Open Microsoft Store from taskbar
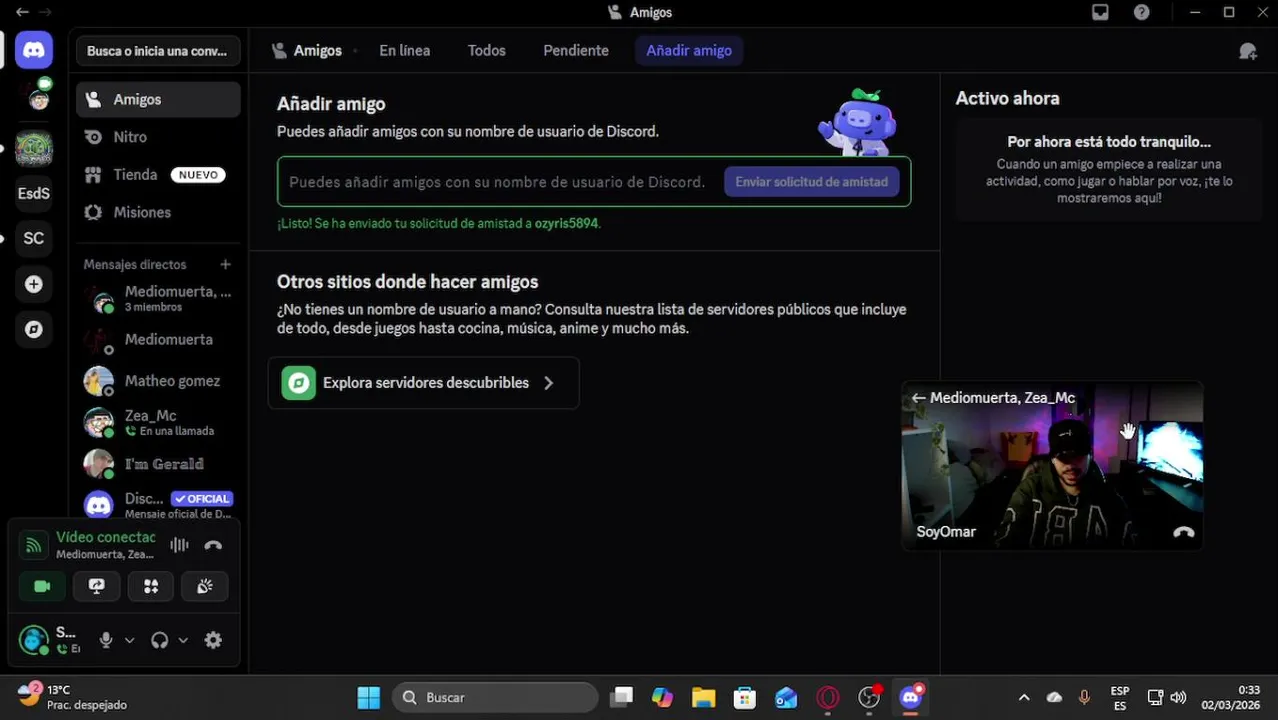Screen dimensions: 1278x720 tap(744, 697)
